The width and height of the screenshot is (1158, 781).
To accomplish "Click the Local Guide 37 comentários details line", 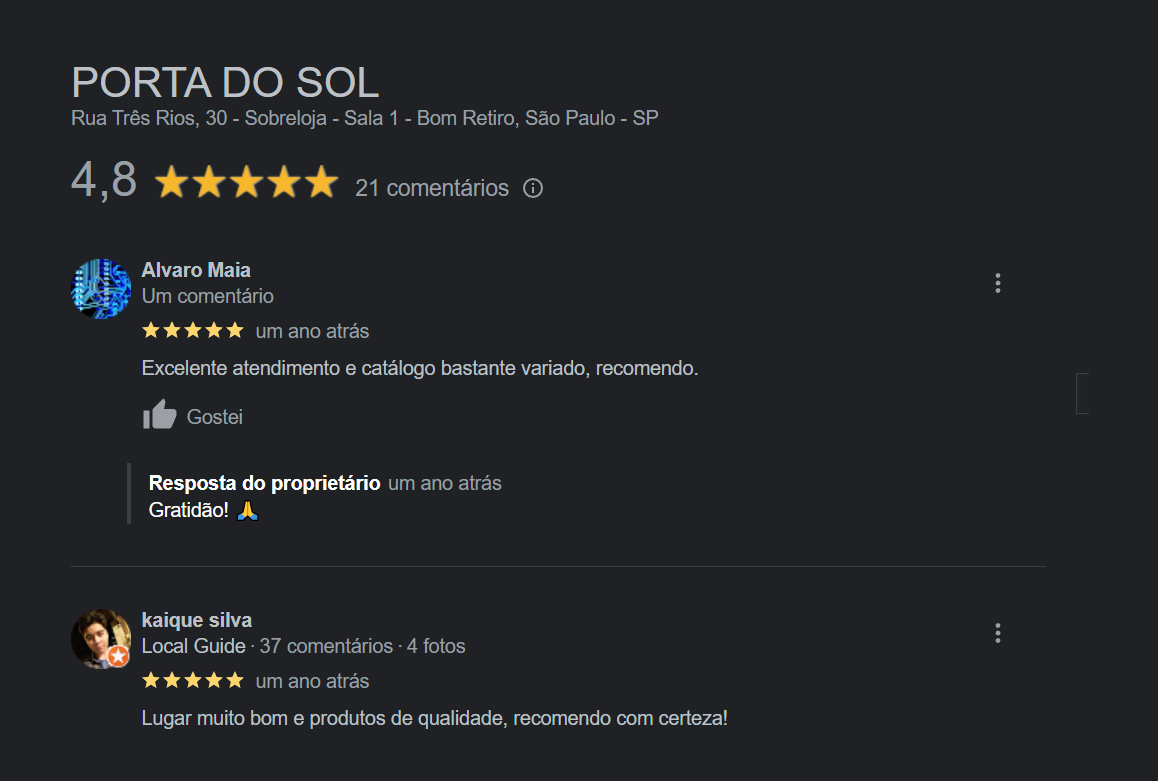I will coord(303,646).
